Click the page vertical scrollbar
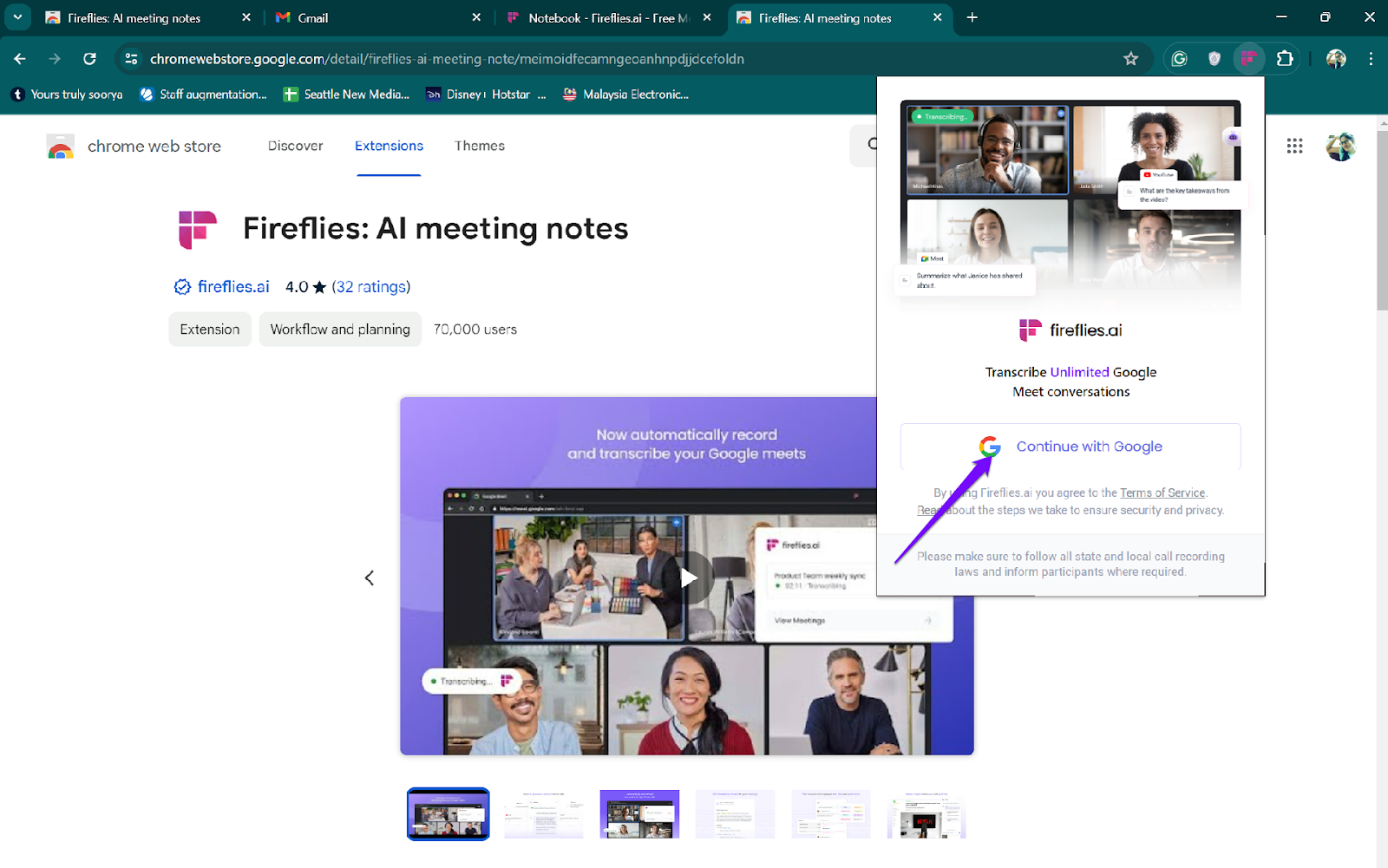The width and height of the screenshot is (1388, 868). 1382,219
